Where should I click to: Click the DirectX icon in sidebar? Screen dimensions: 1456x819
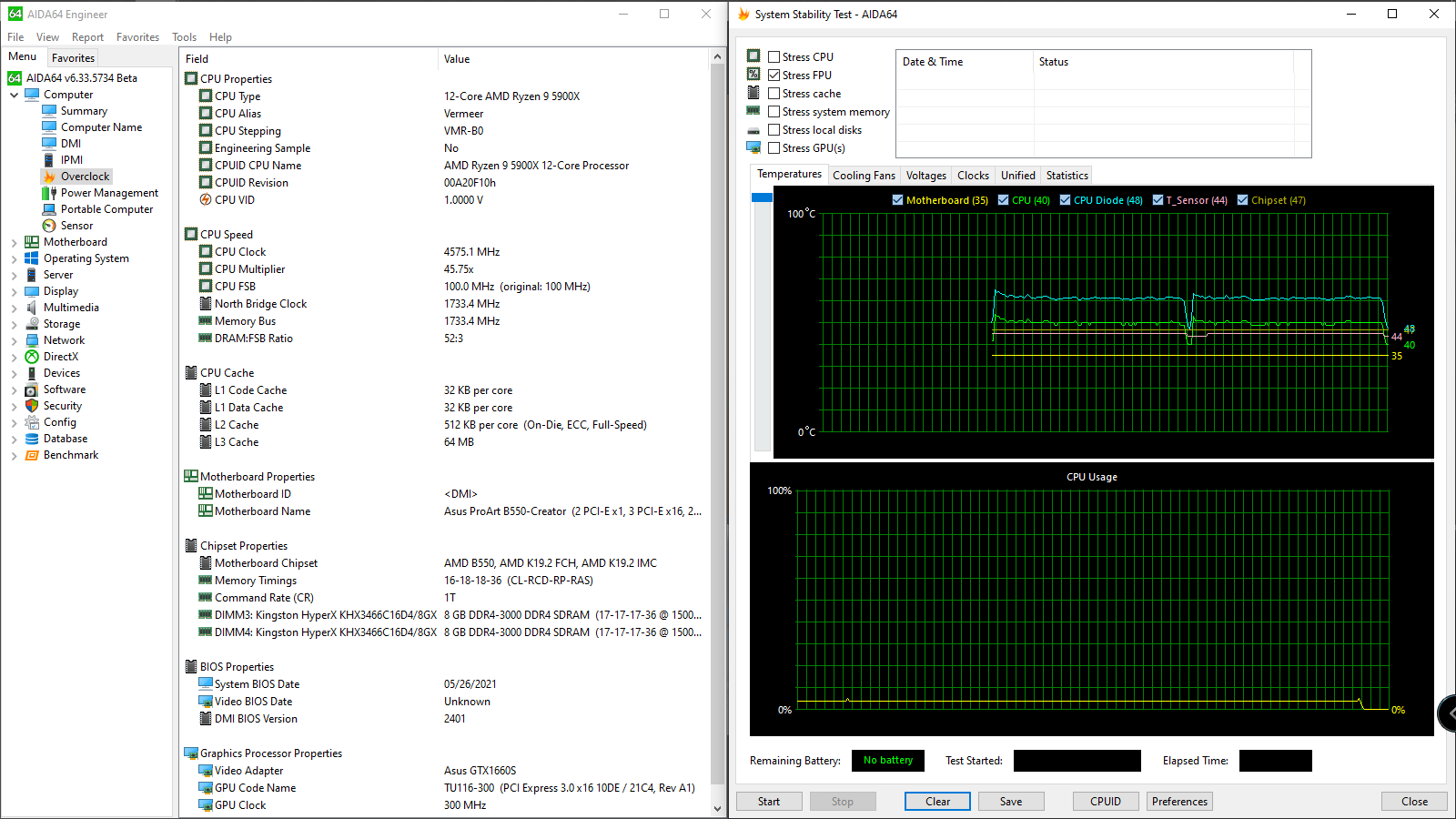pos(32,357)
